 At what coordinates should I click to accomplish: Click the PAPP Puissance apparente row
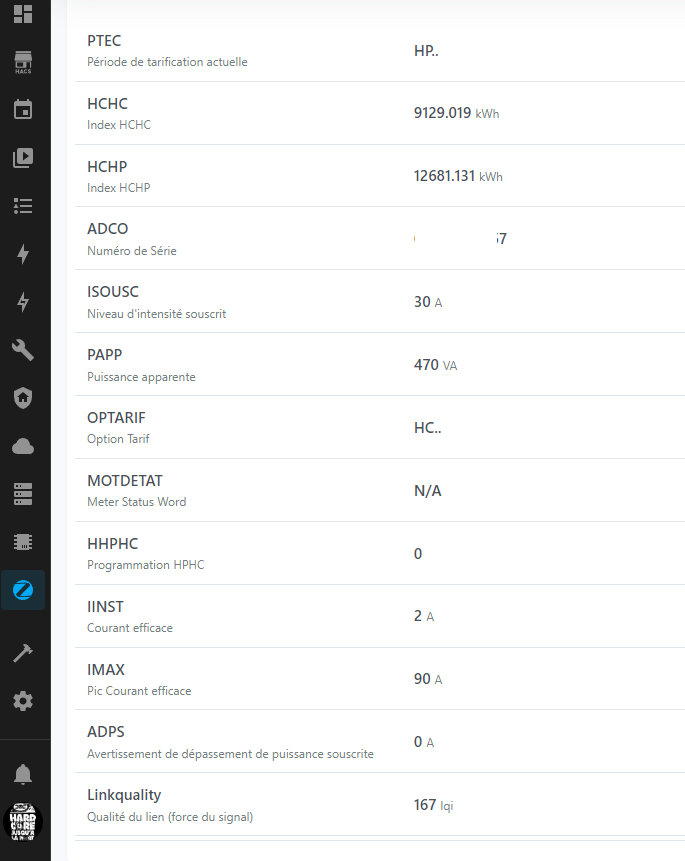coord(380,365)
